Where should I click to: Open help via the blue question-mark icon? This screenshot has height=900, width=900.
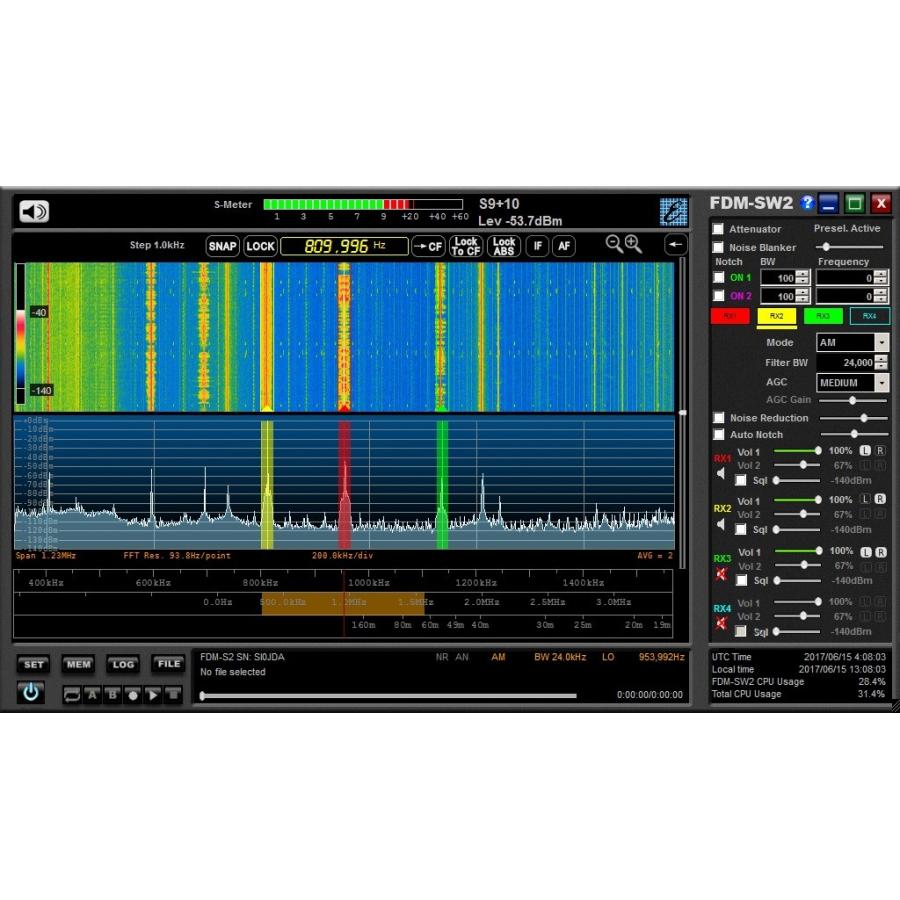click(807, 203)
